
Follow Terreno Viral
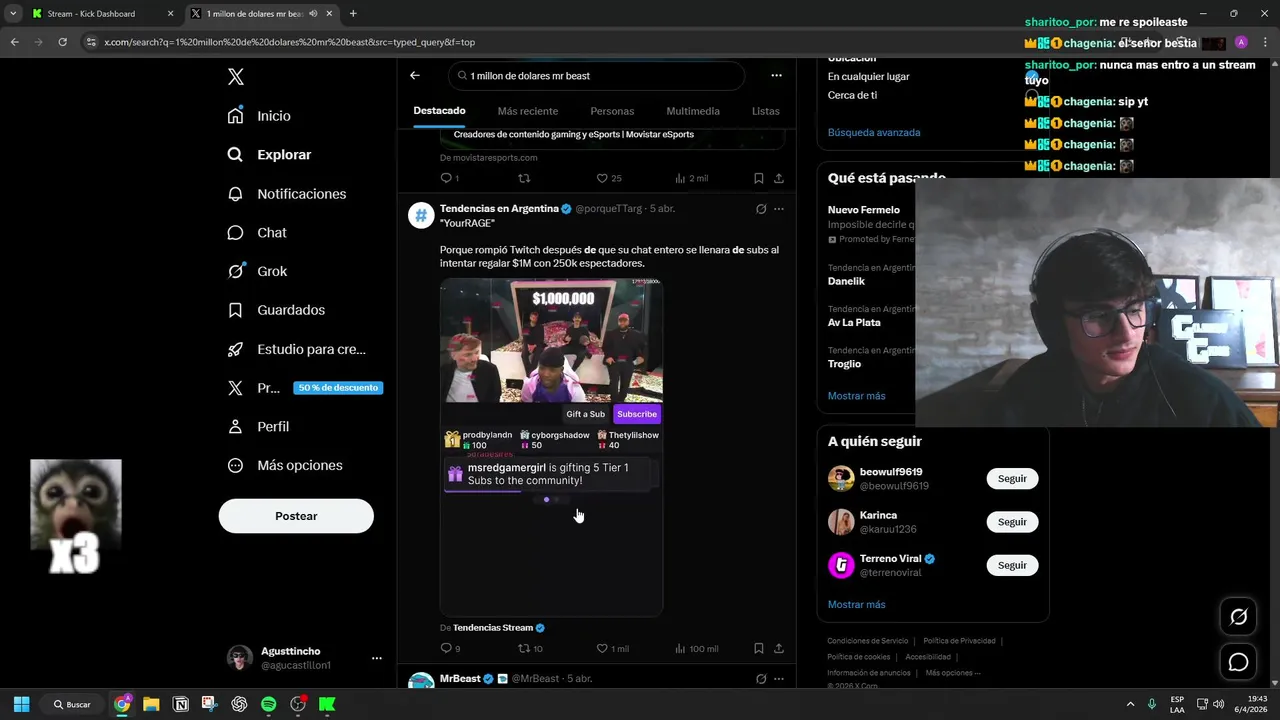(x=1012, y=565)
